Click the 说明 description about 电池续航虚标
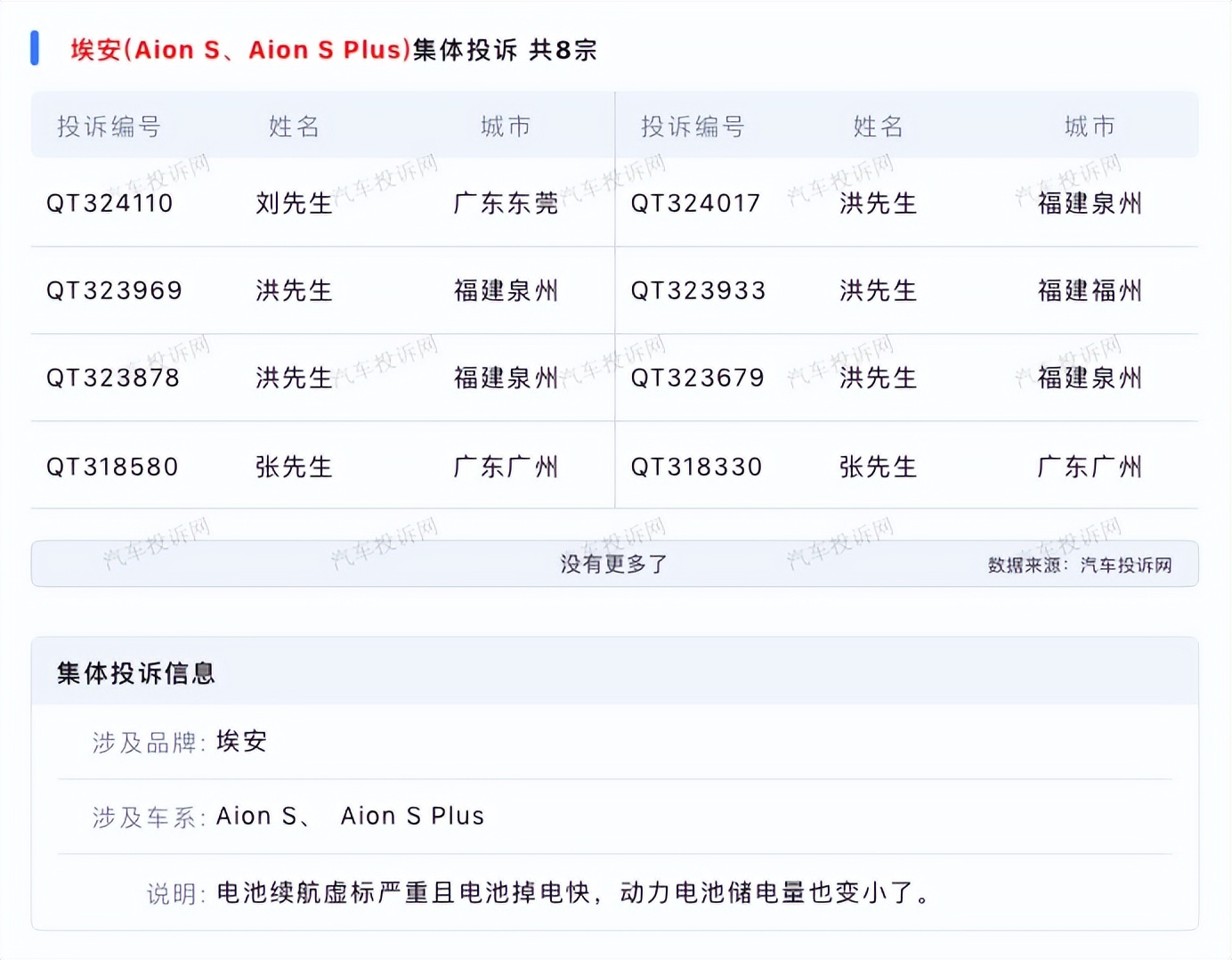The image size is (1232, 960). tap(573, 892)
